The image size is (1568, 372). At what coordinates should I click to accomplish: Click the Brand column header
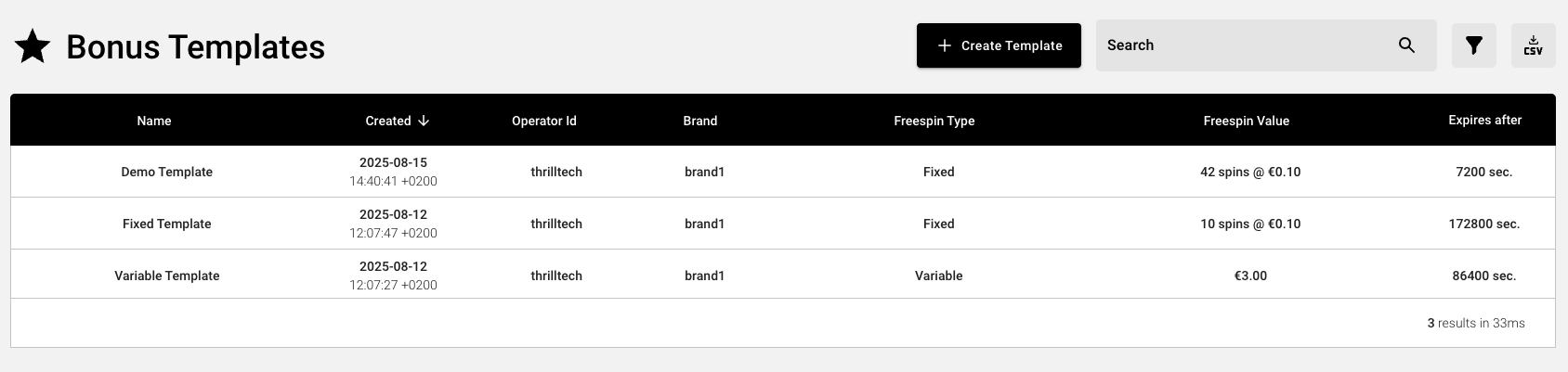[699, 121]
